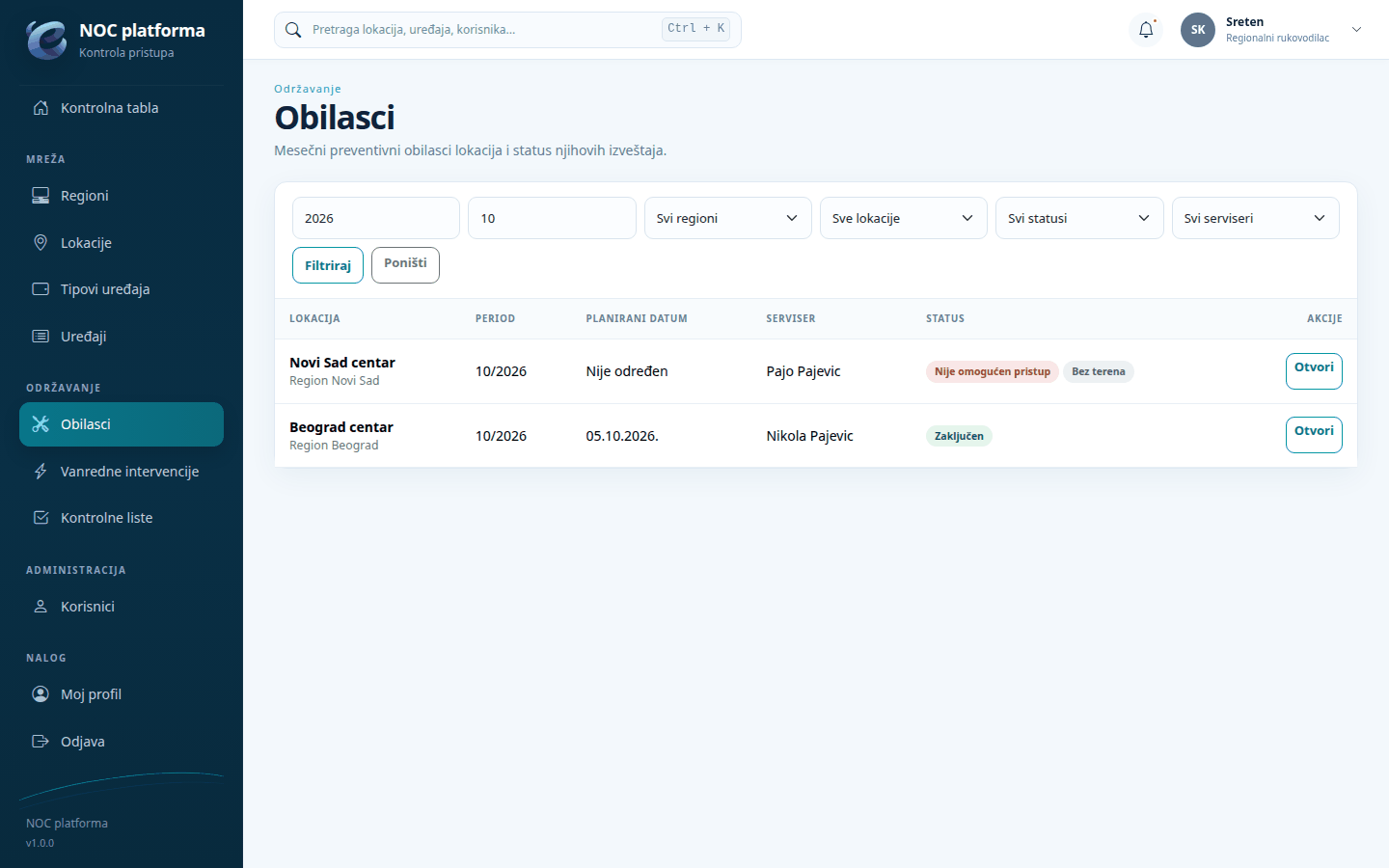Click the Lokacije pin icon
Screen dimensions: 1389x868
(41, 243)
